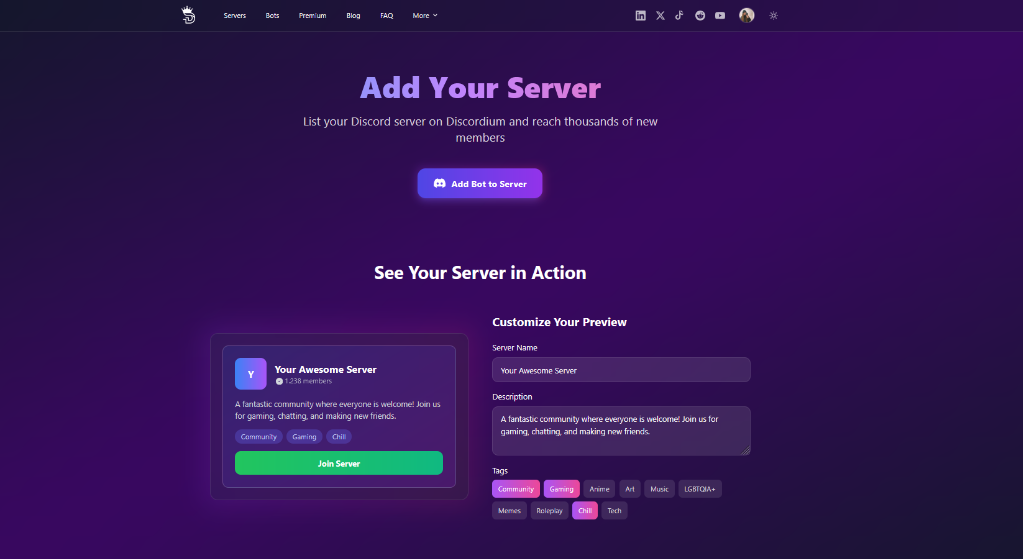
Task: Expand the More dropdown menu
Action: tap(425, 16)
